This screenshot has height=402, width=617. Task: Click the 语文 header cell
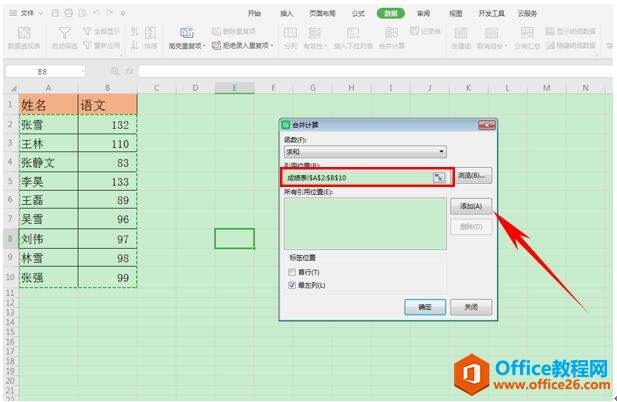108,105
